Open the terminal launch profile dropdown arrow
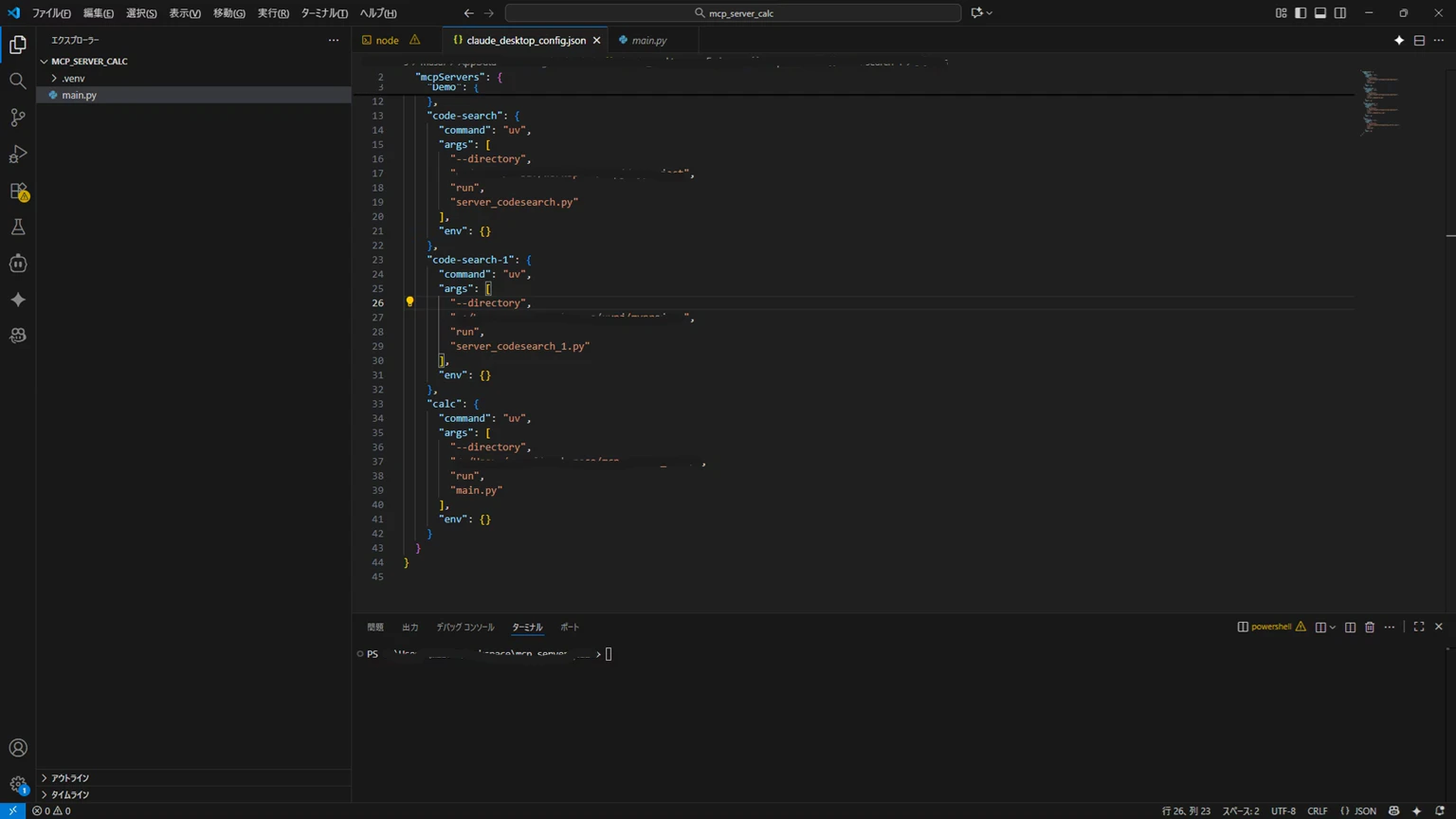The image size is (1456, 819). click(1333, 628)
